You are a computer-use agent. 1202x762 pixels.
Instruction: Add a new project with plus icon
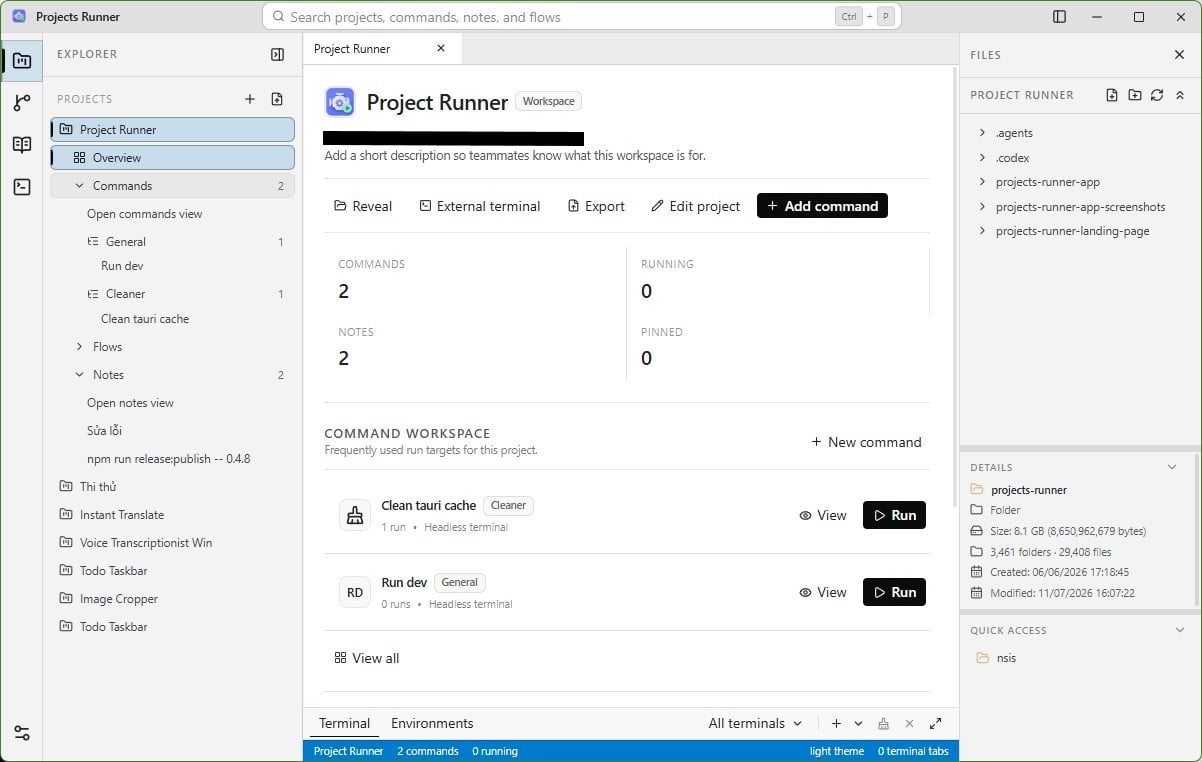coord(250,99)
